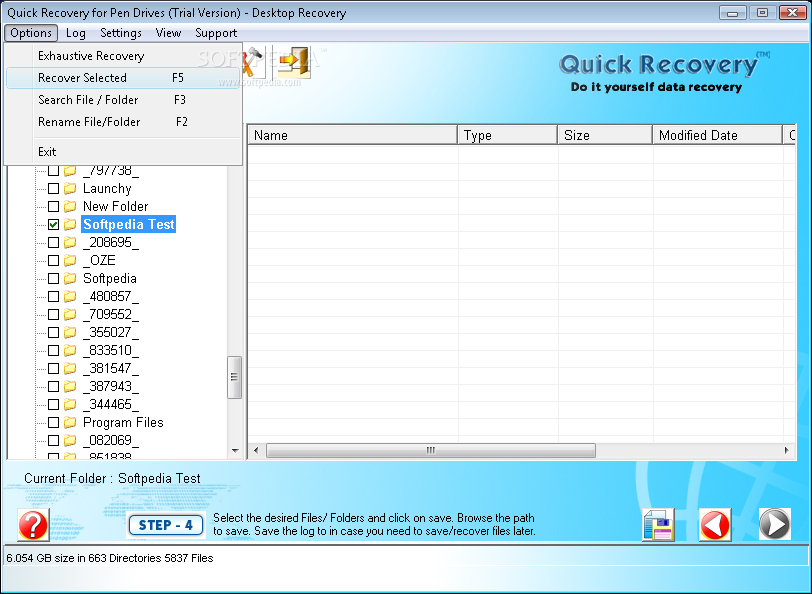Choose Exhaustive Recovery from Options menu
The height and width of the screenshot is (594, 812).
[x=123, y=56]
